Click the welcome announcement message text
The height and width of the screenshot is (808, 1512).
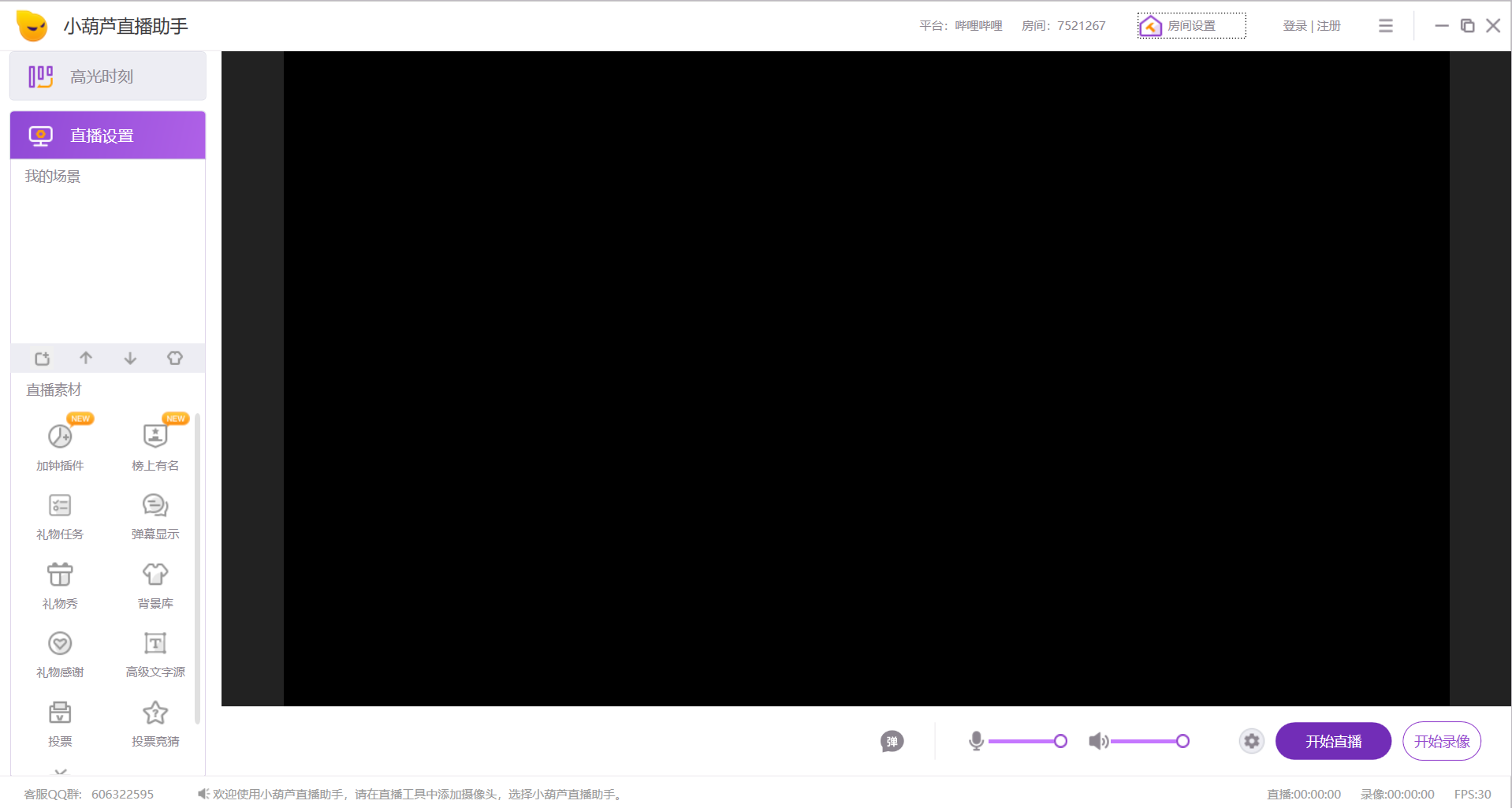point(419,795)
